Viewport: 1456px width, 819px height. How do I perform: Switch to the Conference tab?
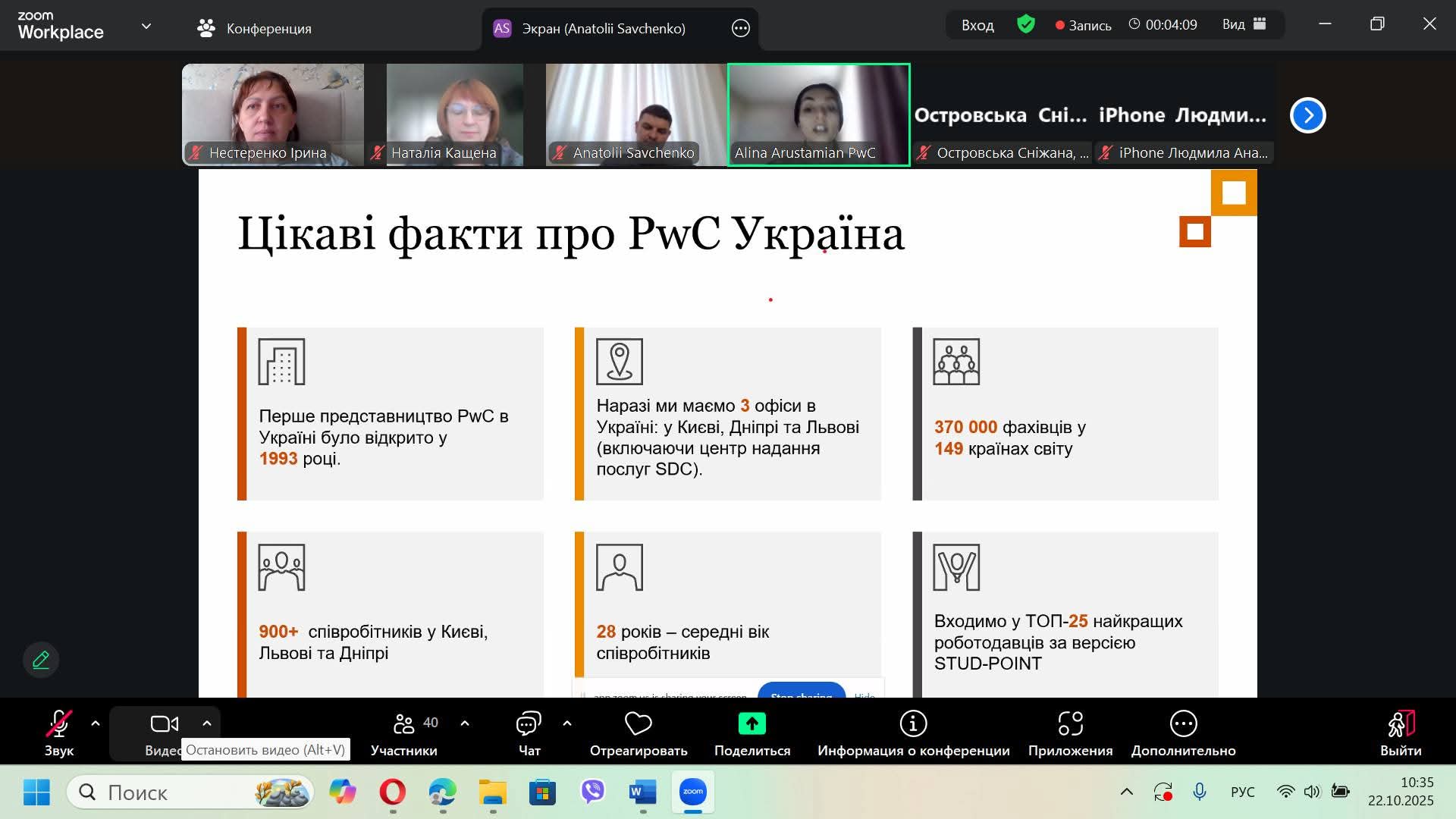point(255,29)
